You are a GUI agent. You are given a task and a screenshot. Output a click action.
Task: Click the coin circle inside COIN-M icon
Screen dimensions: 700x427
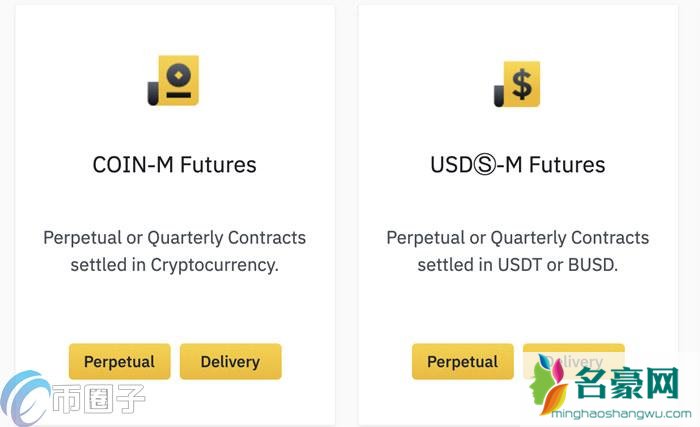tap(179, 75)
